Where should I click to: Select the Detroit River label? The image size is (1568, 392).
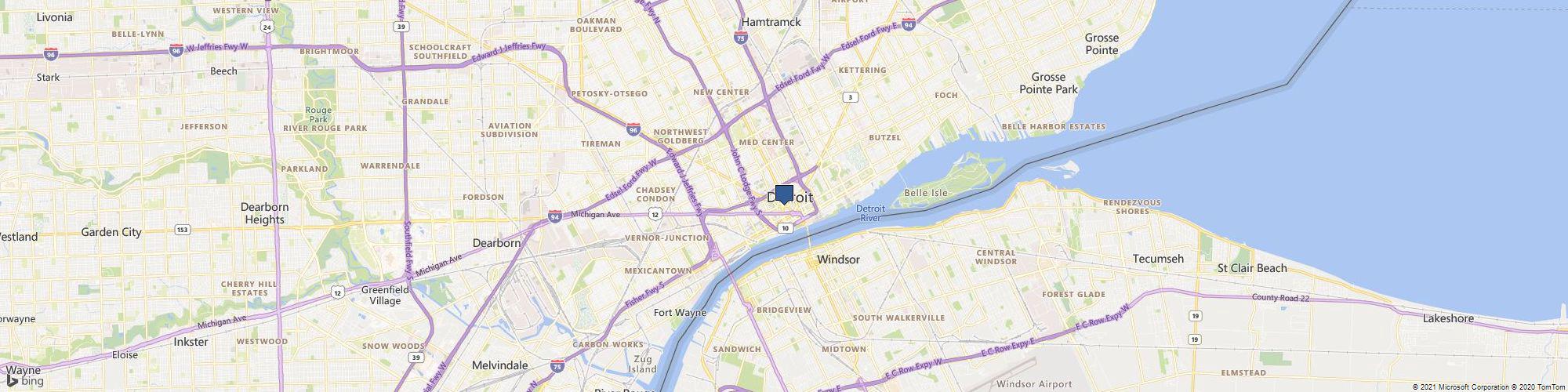[870, 212]
